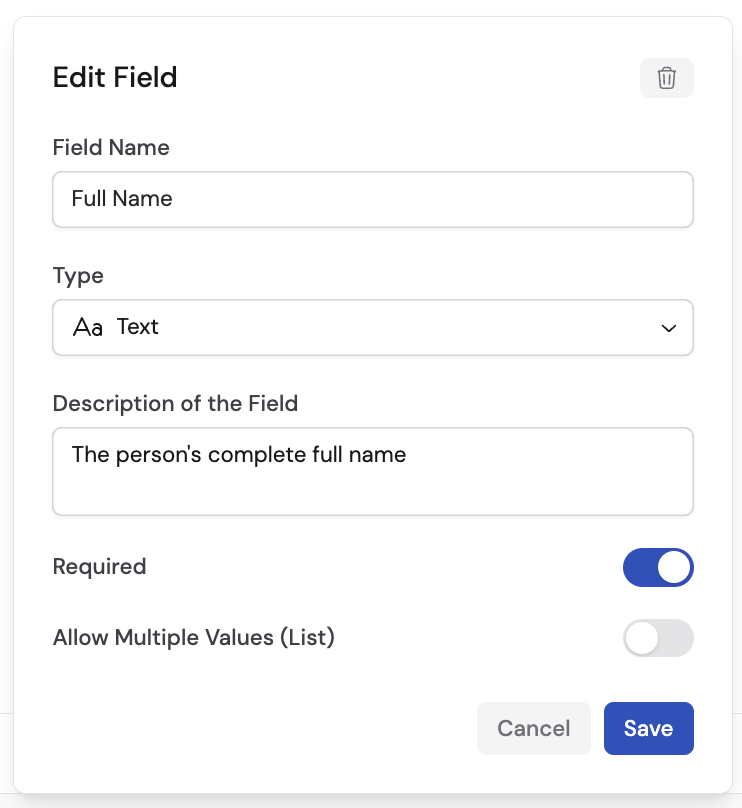Click the Full Name input field
Screen dimensions: 742x808
[x=372, y=199]
